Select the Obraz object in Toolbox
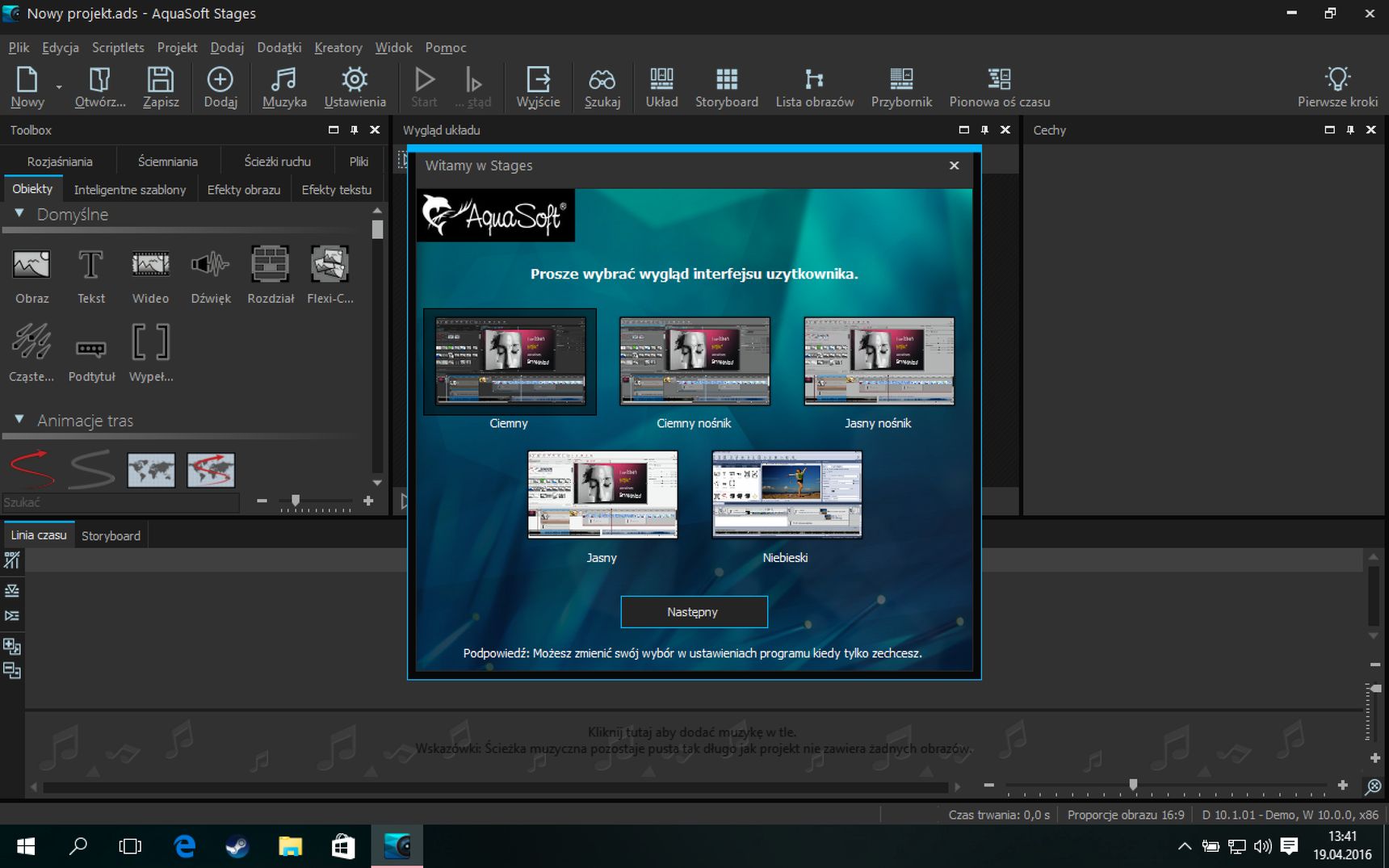 [x=31, y=275]
